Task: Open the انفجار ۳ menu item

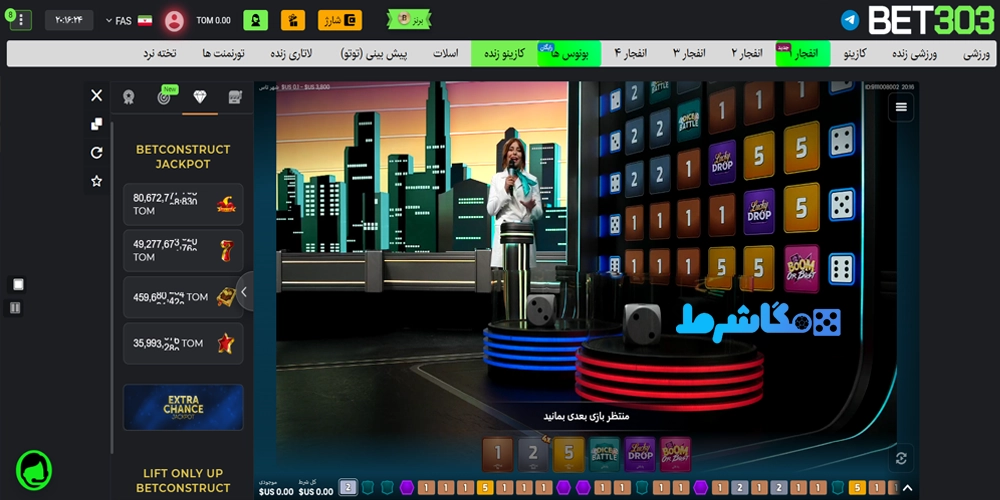Action: [689, 54]
